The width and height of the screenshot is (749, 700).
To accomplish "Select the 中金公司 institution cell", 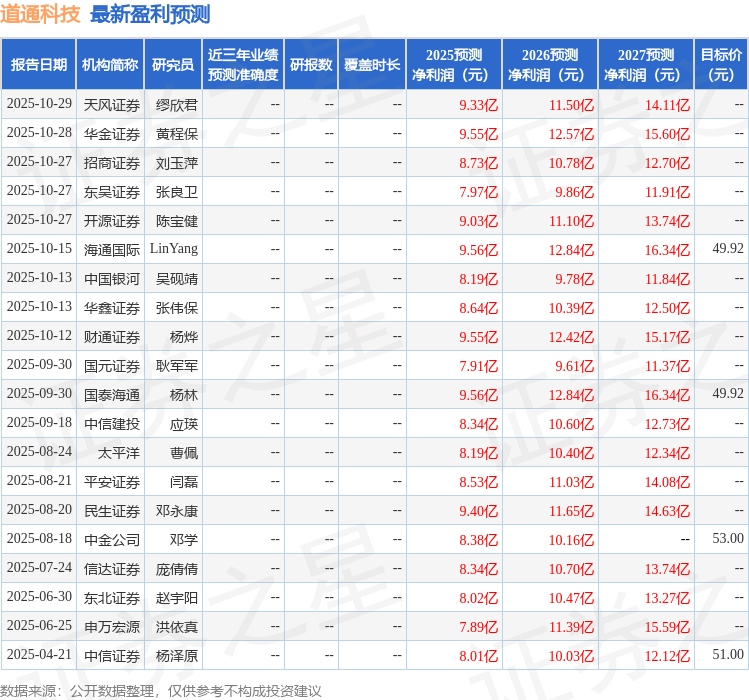I will [112, 540].
